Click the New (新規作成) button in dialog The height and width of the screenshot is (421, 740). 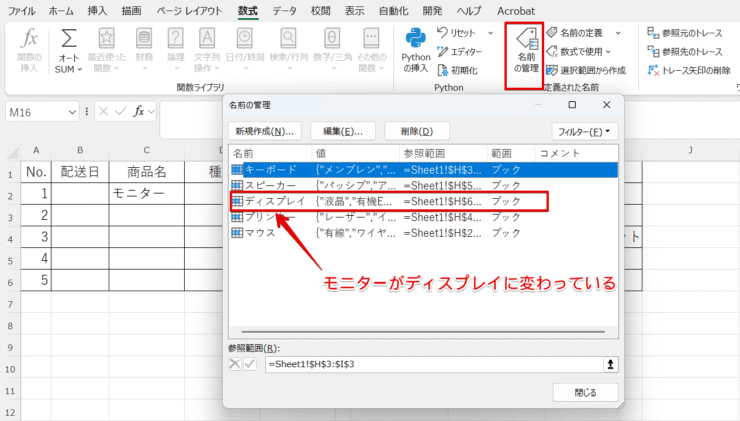click(264, 131)
